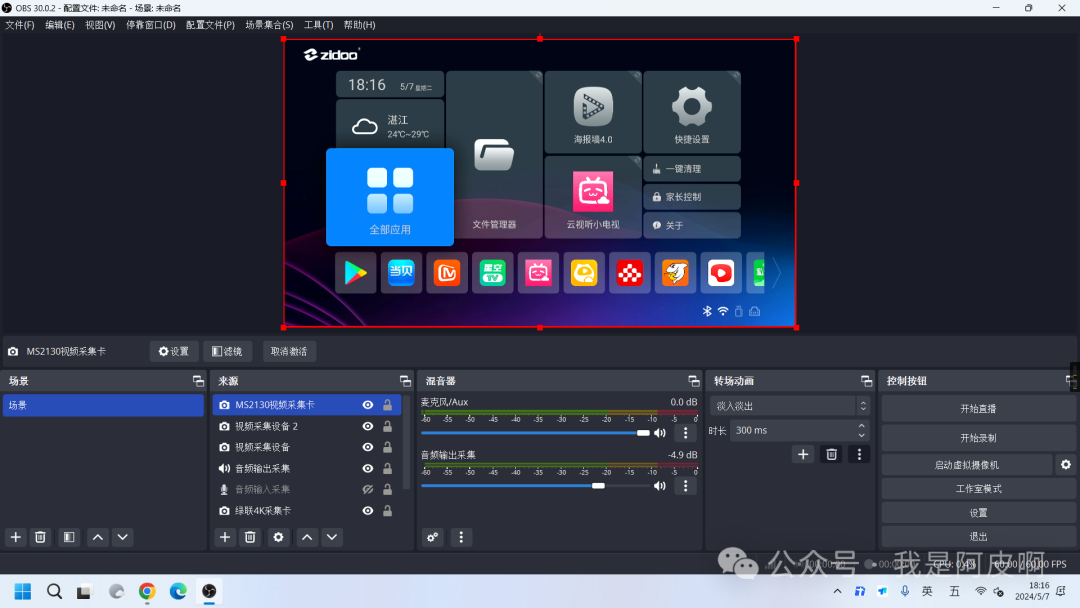Hide the MS2130视频采集卡 source
Screen dimensions: 1080x608
point(368,405)
